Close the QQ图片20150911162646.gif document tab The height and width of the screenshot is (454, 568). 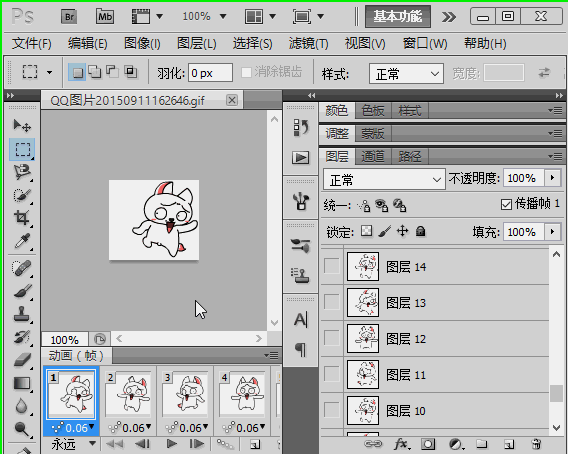pyautogui.click(x=232, y=100)
